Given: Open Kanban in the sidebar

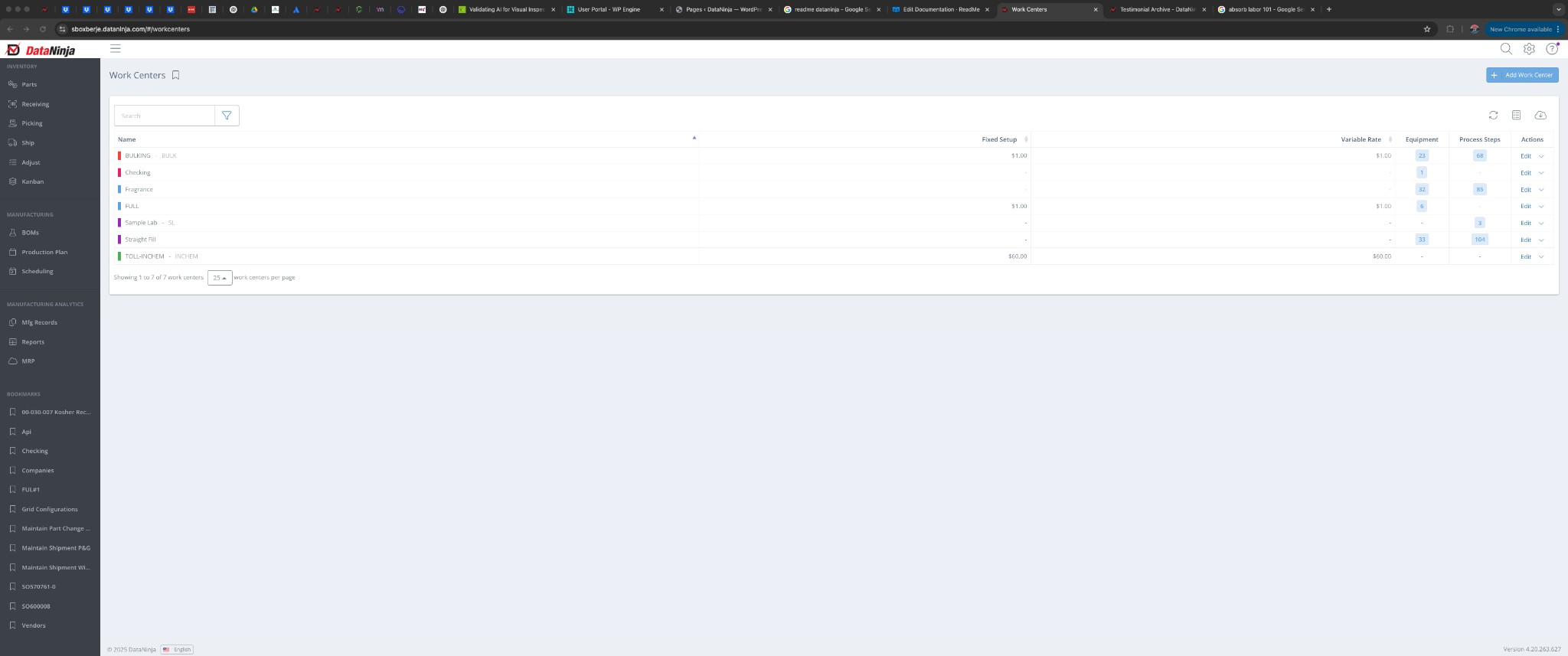Looking at the screenshot, I should click(x=32, y=181).
